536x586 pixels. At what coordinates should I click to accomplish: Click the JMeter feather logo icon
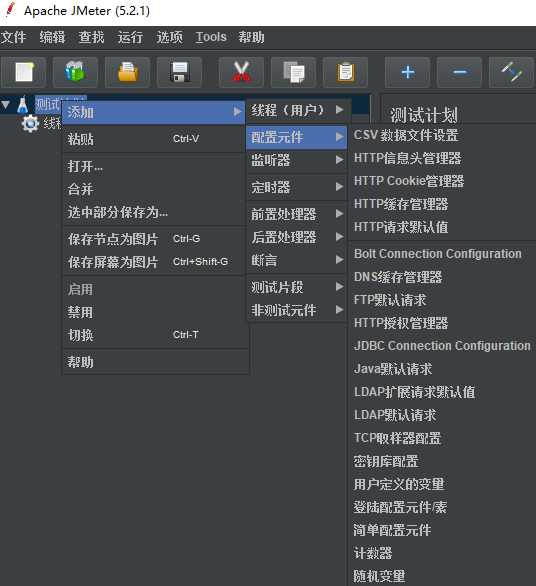(10, 10)
